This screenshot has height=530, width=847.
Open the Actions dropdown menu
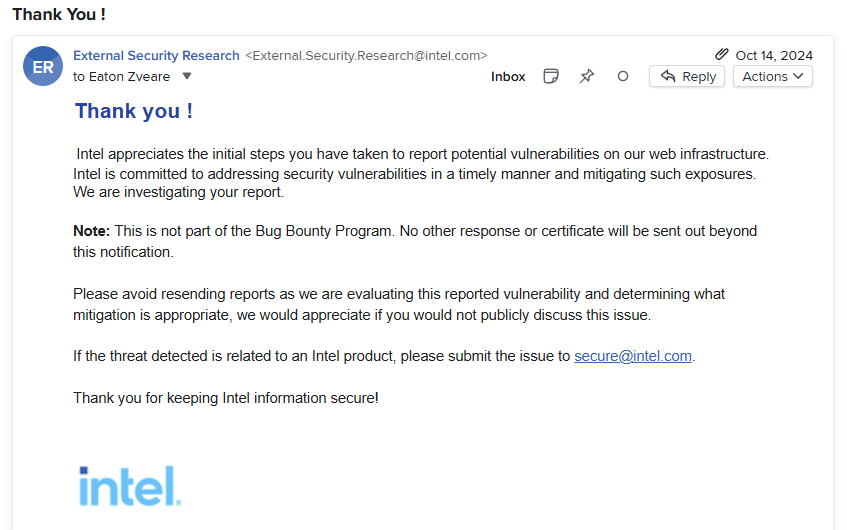coord(772,76)
